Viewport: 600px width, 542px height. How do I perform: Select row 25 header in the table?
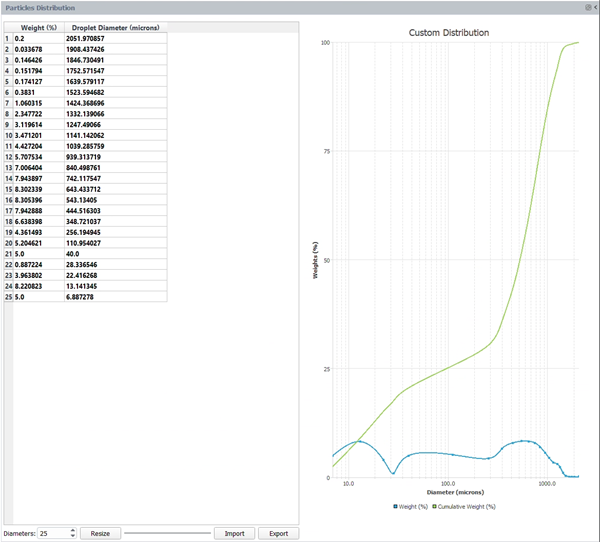(8, 297)
